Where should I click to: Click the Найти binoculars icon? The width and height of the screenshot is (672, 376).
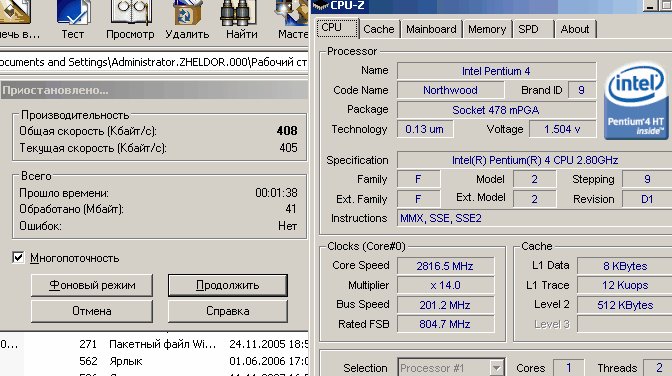tap(241, 20)
